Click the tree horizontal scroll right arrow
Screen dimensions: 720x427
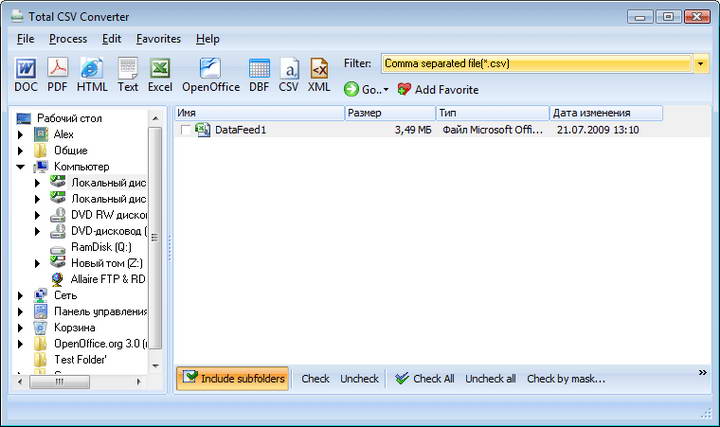pos(138,382)
